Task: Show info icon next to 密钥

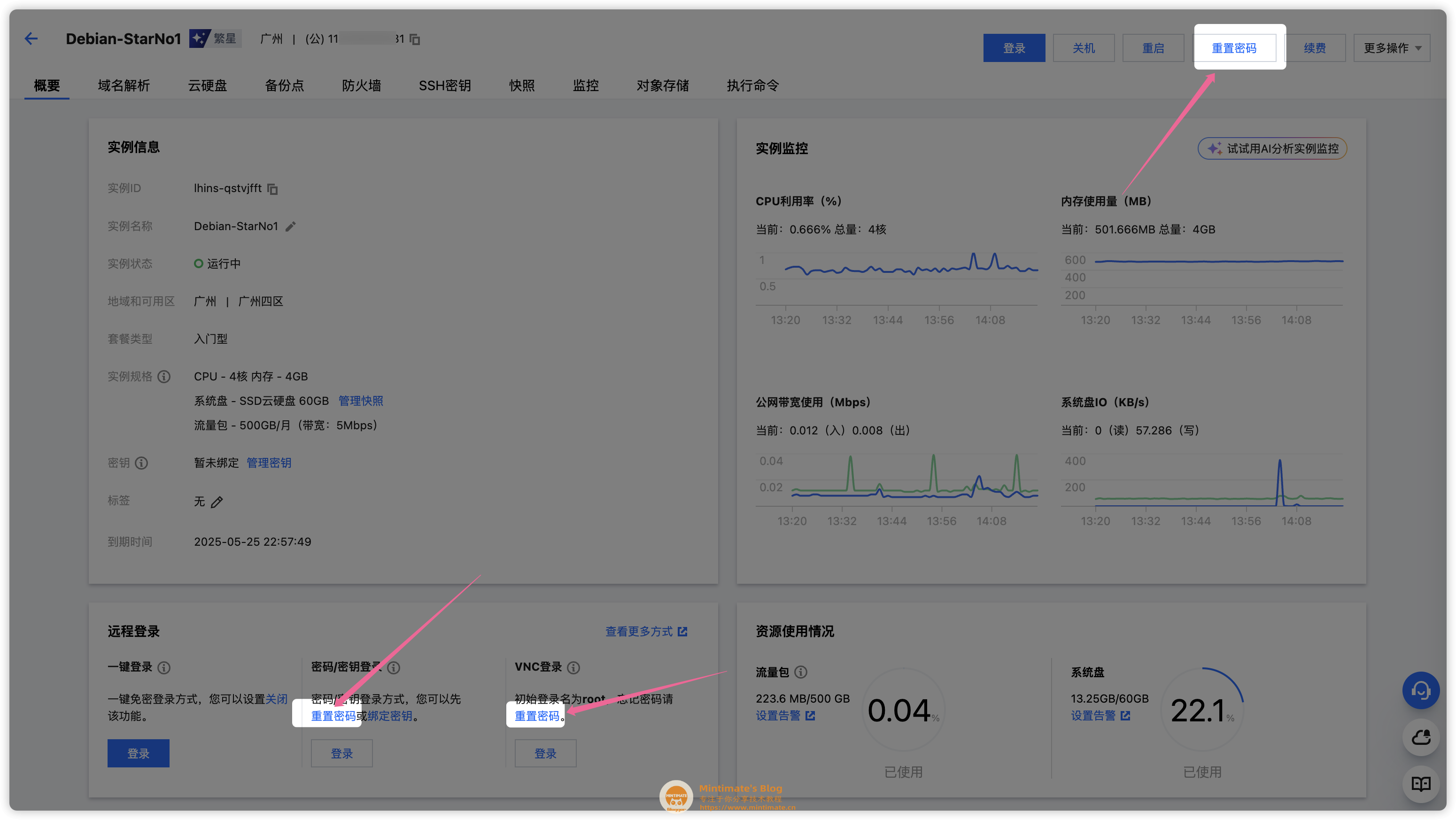Action: point(141,464)
